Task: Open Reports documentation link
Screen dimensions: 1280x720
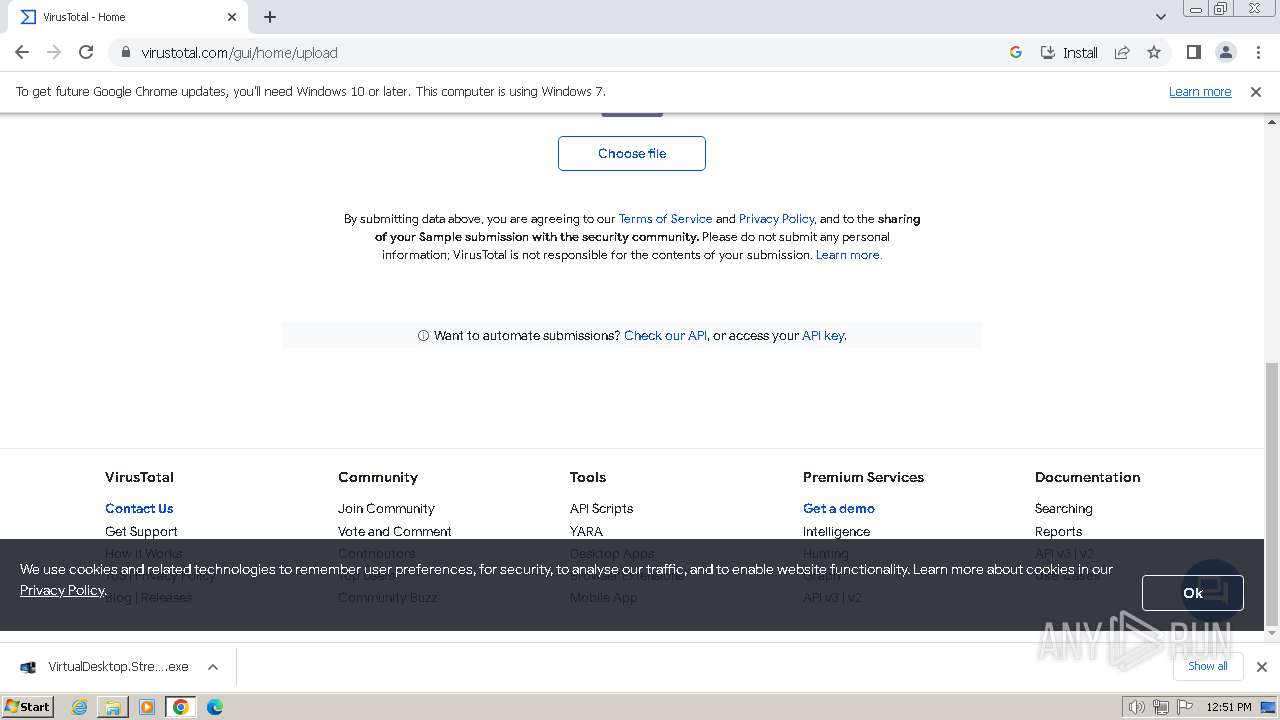Action: tap(1058, 531)
